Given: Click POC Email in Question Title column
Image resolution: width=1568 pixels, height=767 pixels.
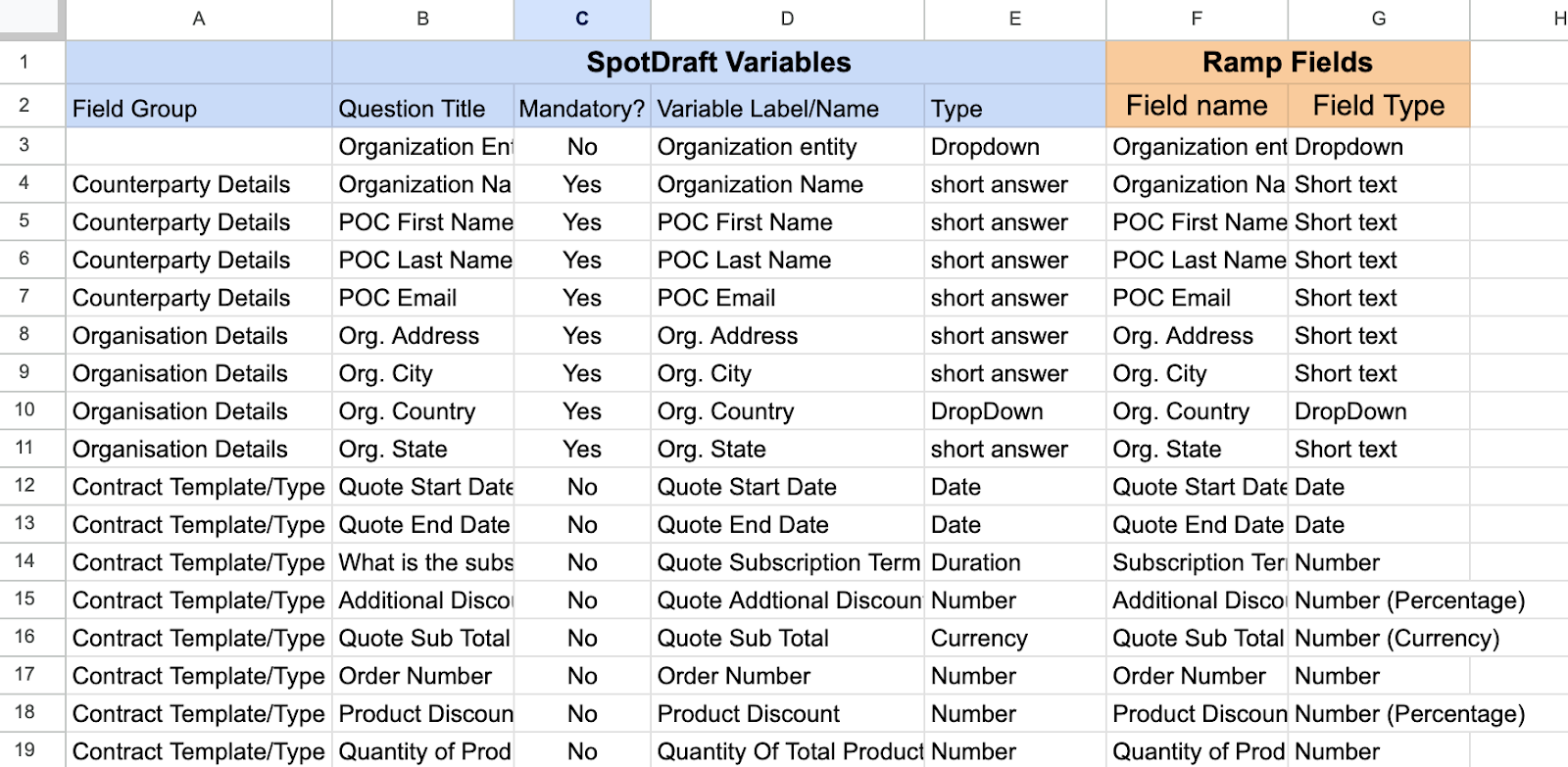Looking at the screenshot, I should [x=422, y=298].
